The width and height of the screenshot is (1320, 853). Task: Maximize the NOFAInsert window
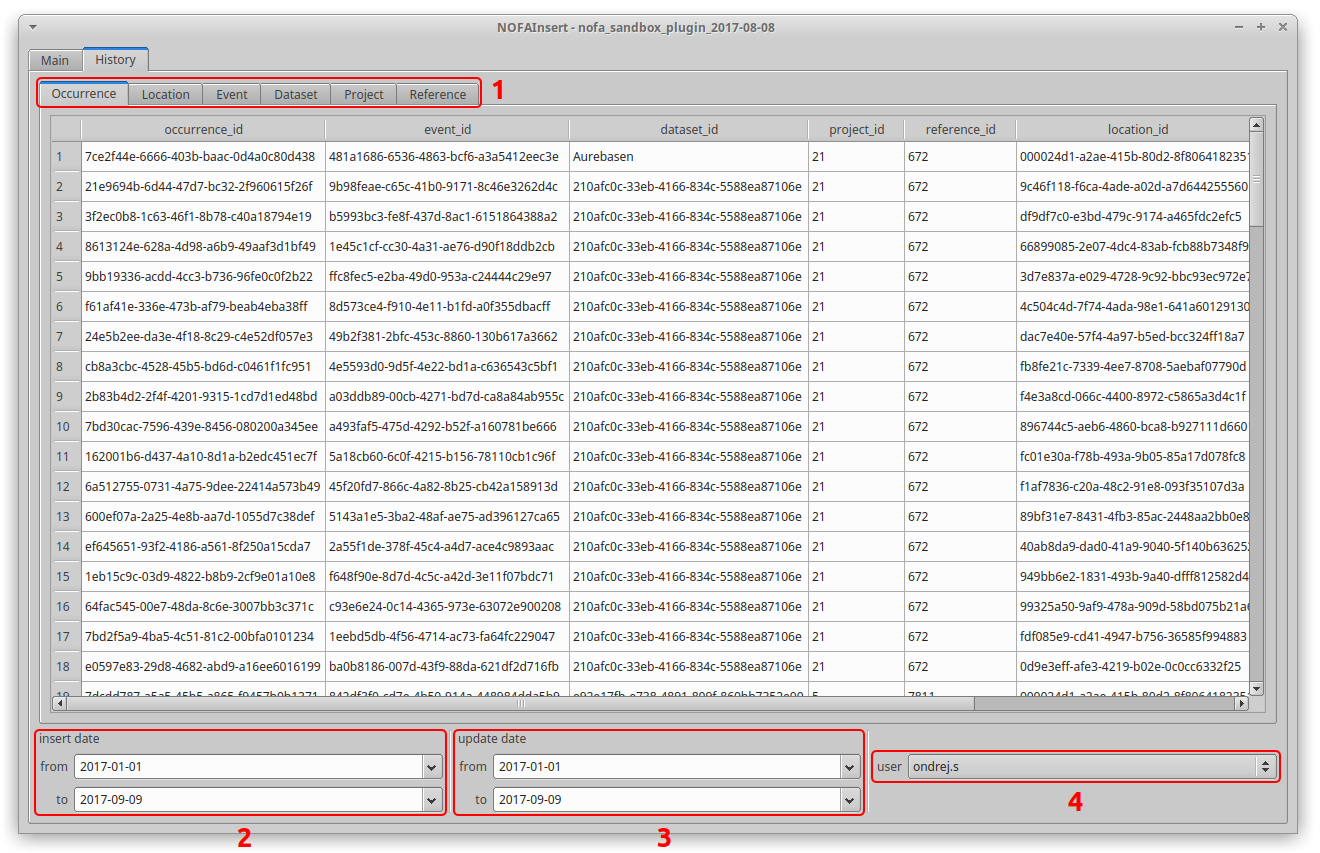pos(1261,27)
